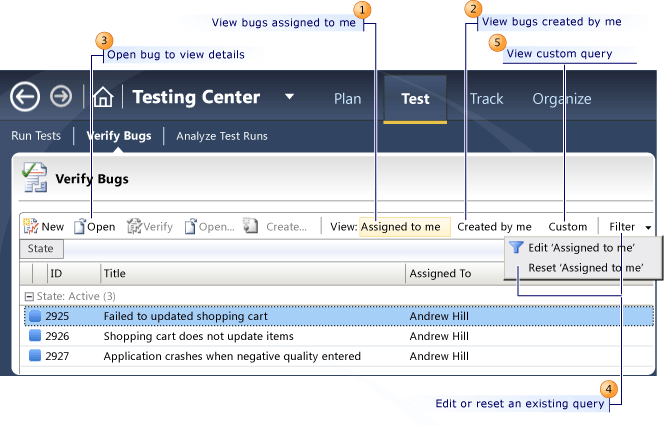Screen dimensions: 664x426
Task: Click the New bug toolbar icon
Action: tap(31, 227)
